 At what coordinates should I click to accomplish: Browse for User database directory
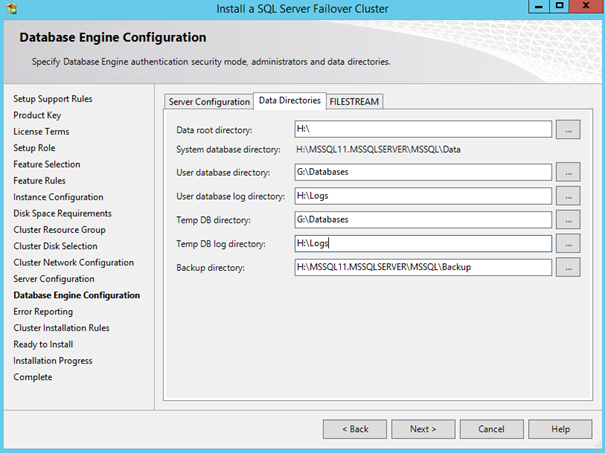tap(568, 172)
